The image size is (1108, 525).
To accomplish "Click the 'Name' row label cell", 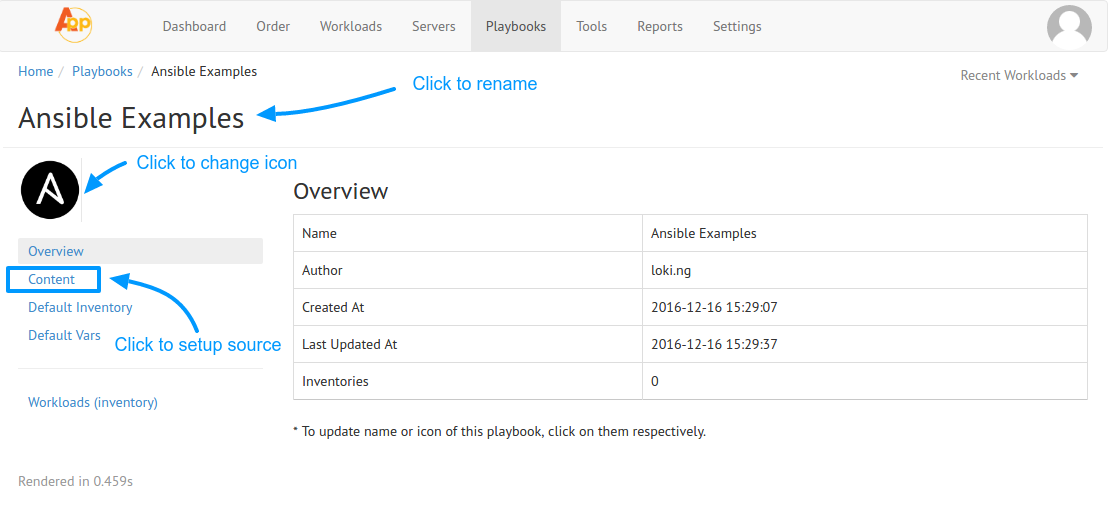I will tap(468, 233).
